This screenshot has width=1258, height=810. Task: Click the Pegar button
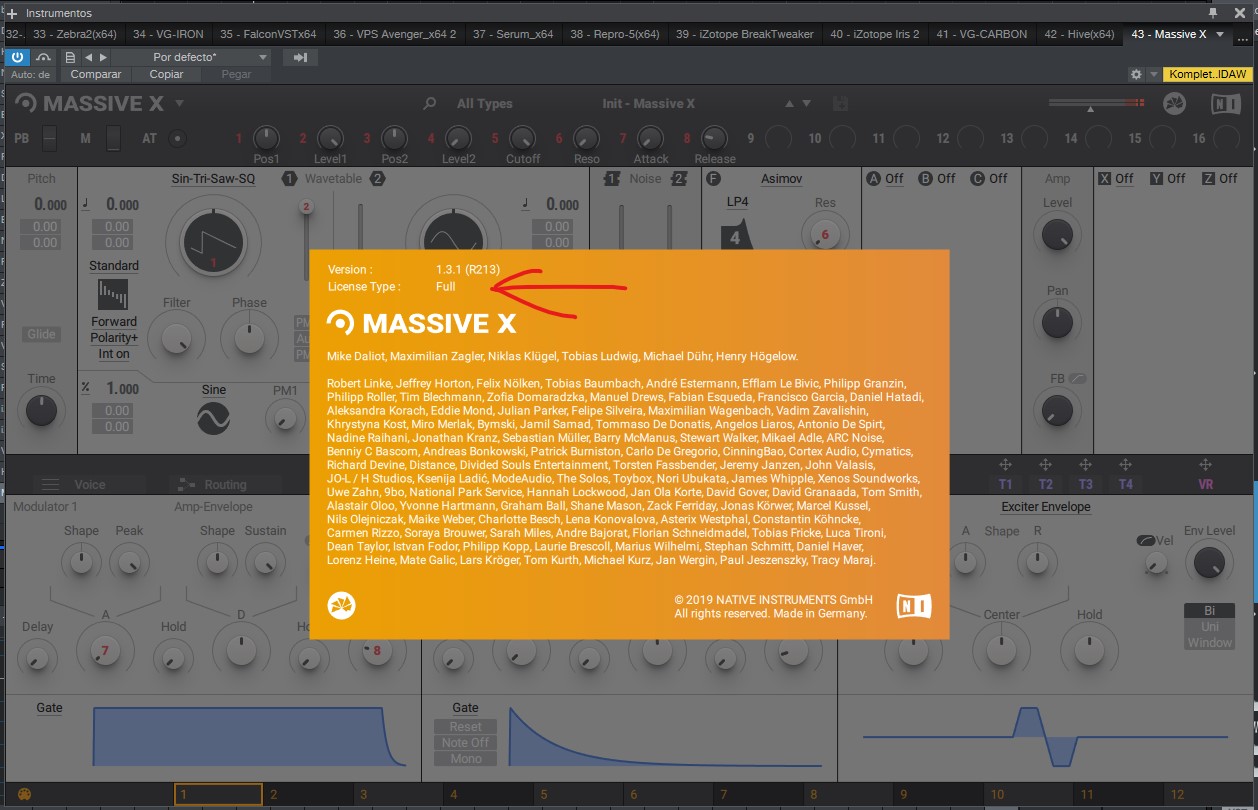pos(236,74)
